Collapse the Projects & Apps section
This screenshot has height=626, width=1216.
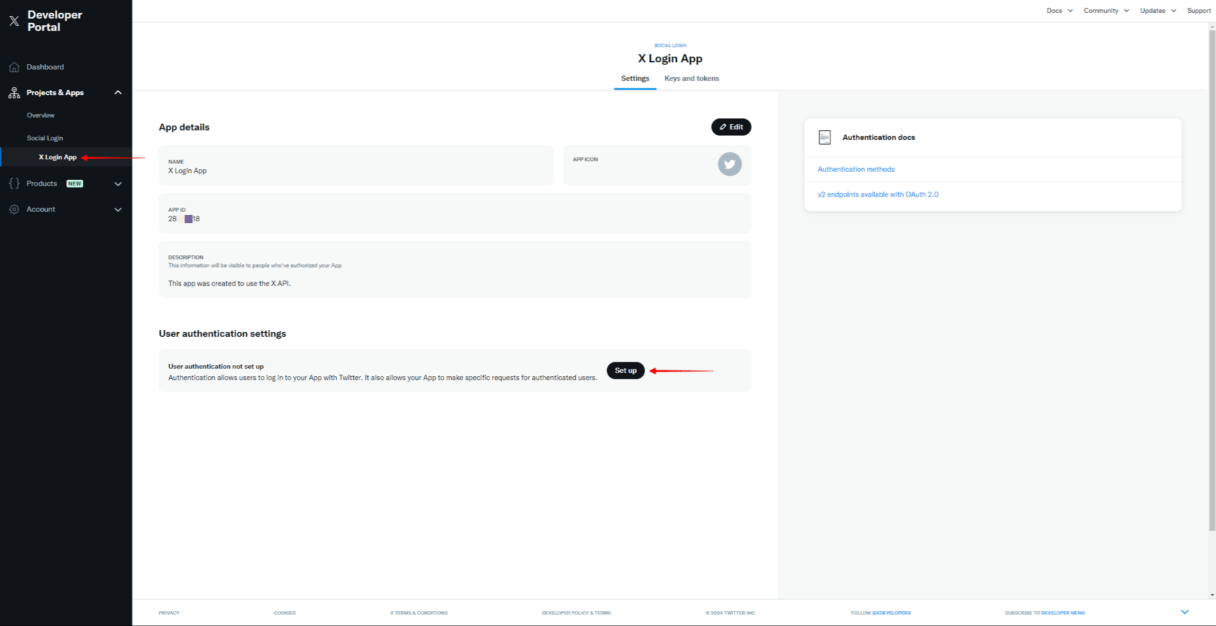(x=117, y=92)
